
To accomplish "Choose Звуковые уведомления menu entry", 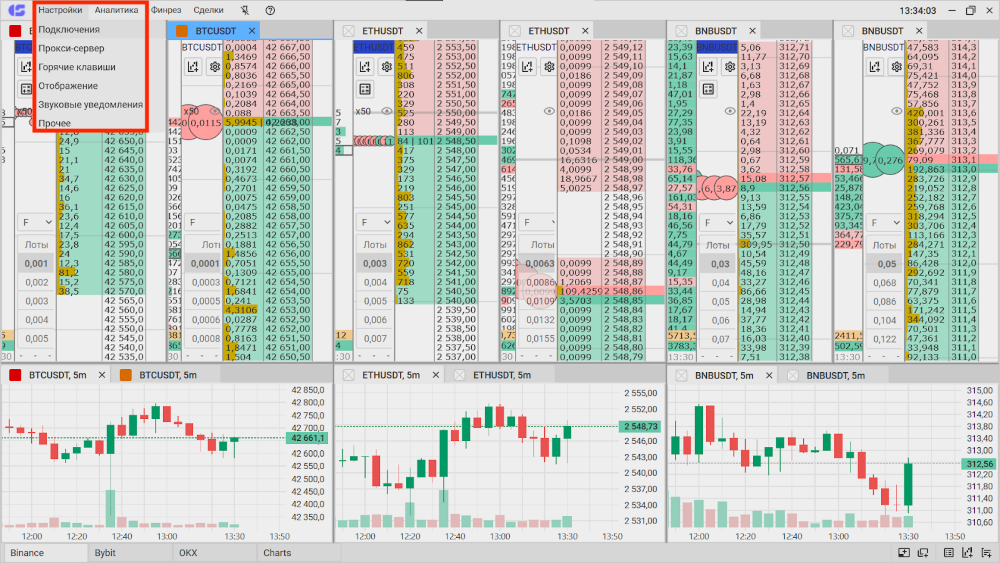I will click(x=90, y=104).
